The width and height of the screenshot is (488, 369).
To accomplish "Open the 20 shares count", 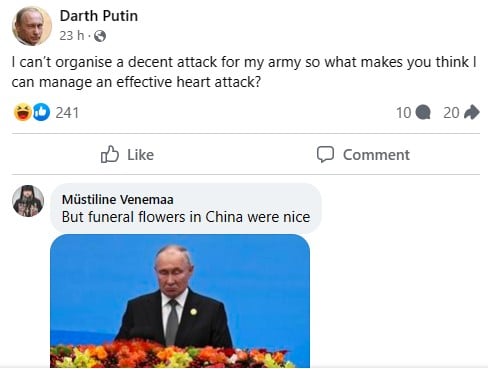I will click(x=451, y=113).
